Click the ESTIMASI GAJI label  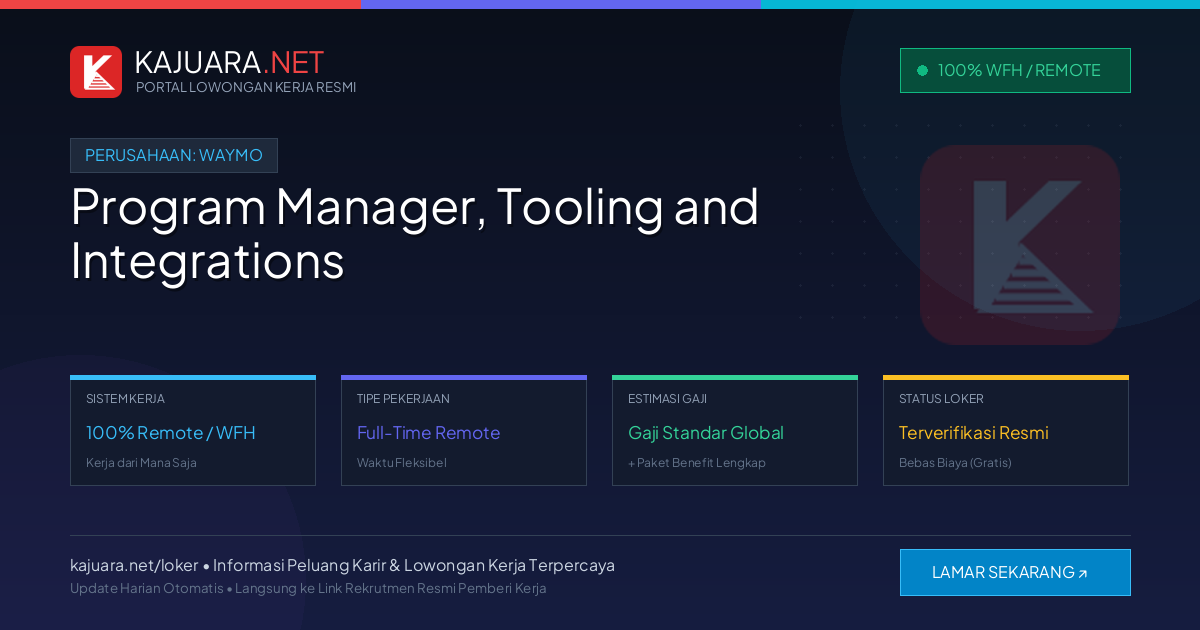click(x=667, y=398)
